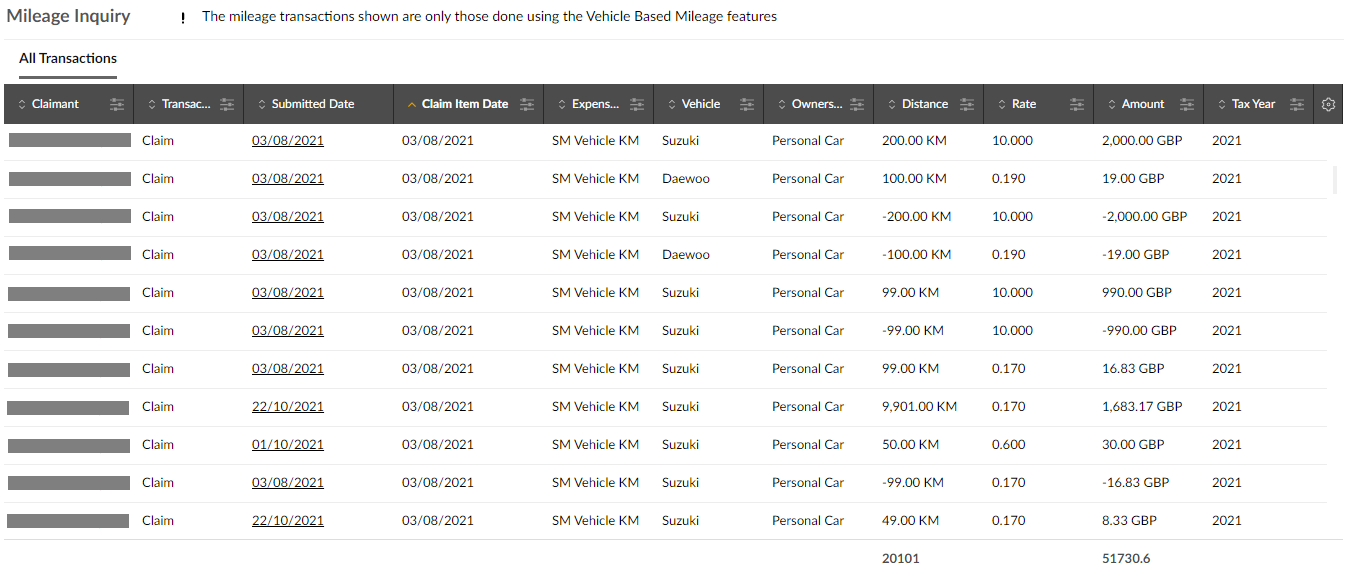1350x578 pixels.
Task: Open 22/10/2021 link in 1,683.17 GBP row
Action: click(x=288, y=407)
